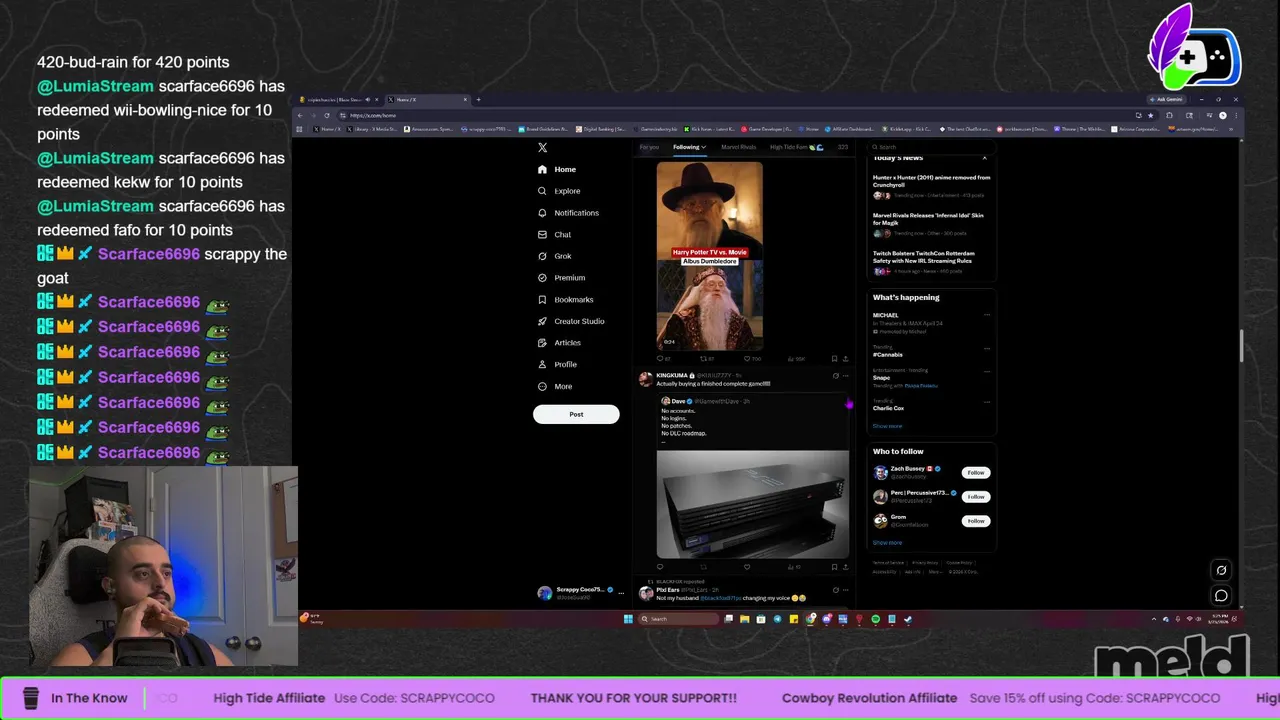Open the Hunter x Hunter anime news story
The image size is (1280, 720).
(931, 187)
